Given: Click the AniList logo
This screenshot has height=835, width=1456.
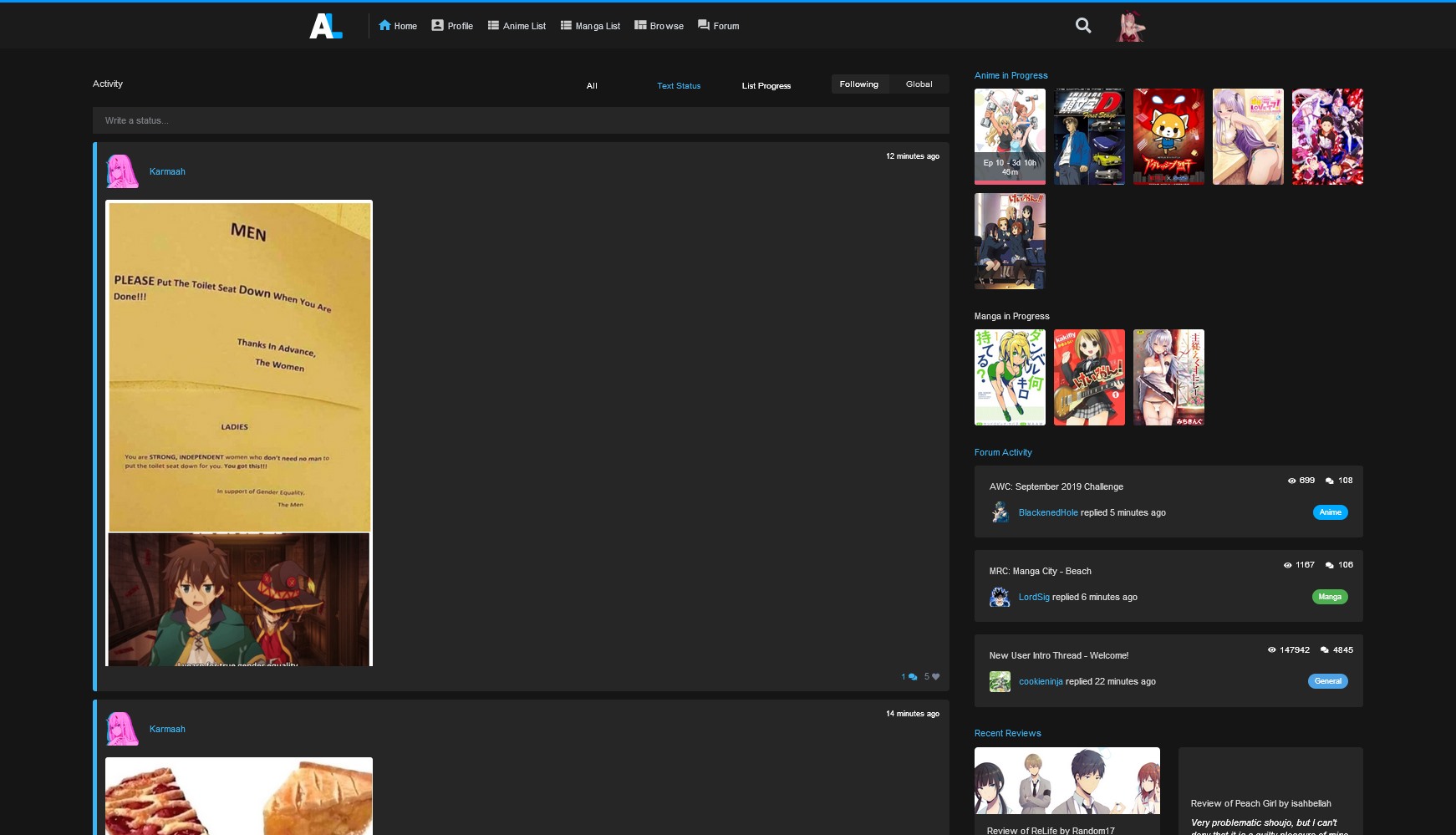Looking at the screenshot, I should (326, 26).
